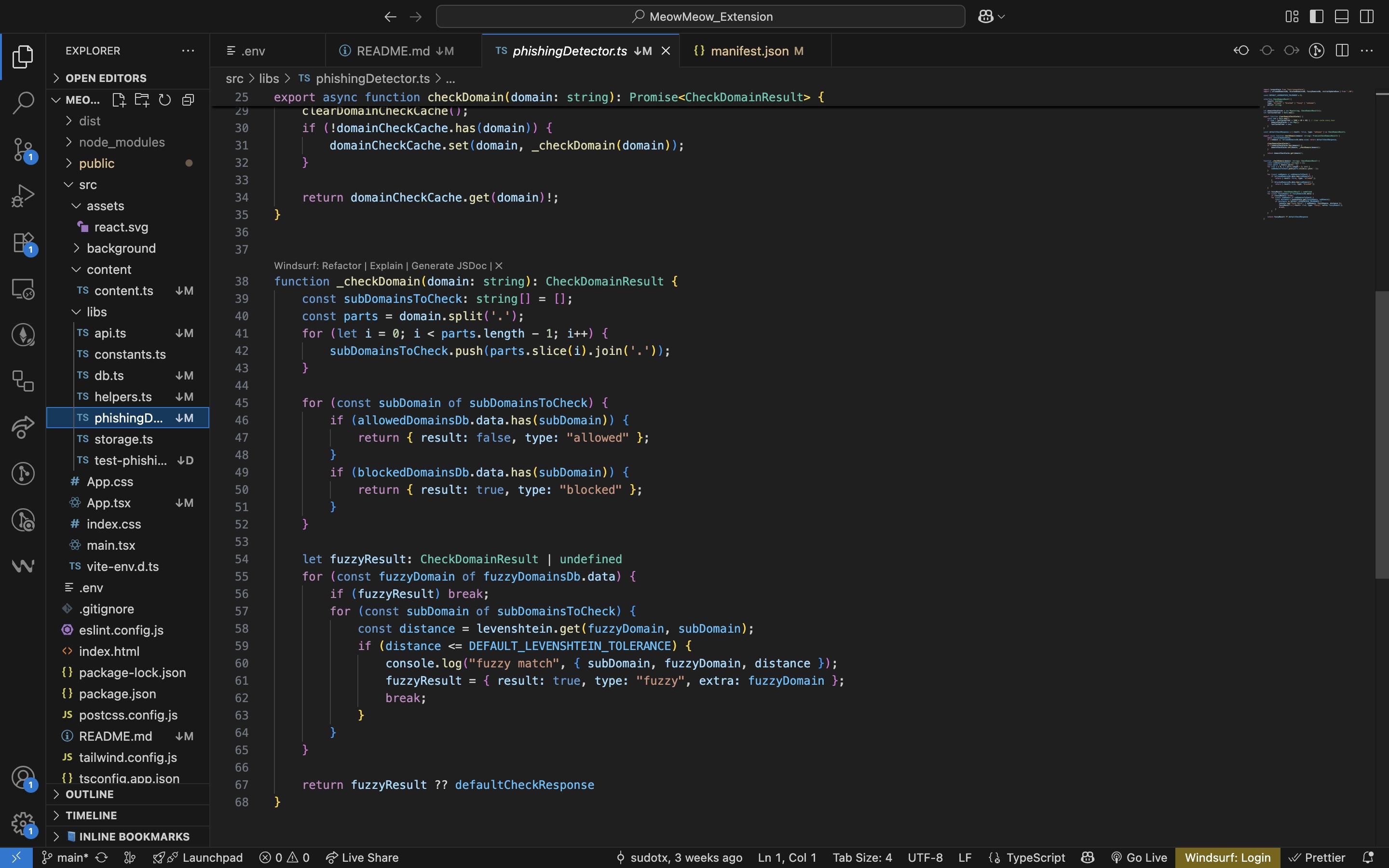This screenshot has height=868, width=1389.
Task: Toggle the Secondary Side Bar layout button
Action: tap(1367, 17)
